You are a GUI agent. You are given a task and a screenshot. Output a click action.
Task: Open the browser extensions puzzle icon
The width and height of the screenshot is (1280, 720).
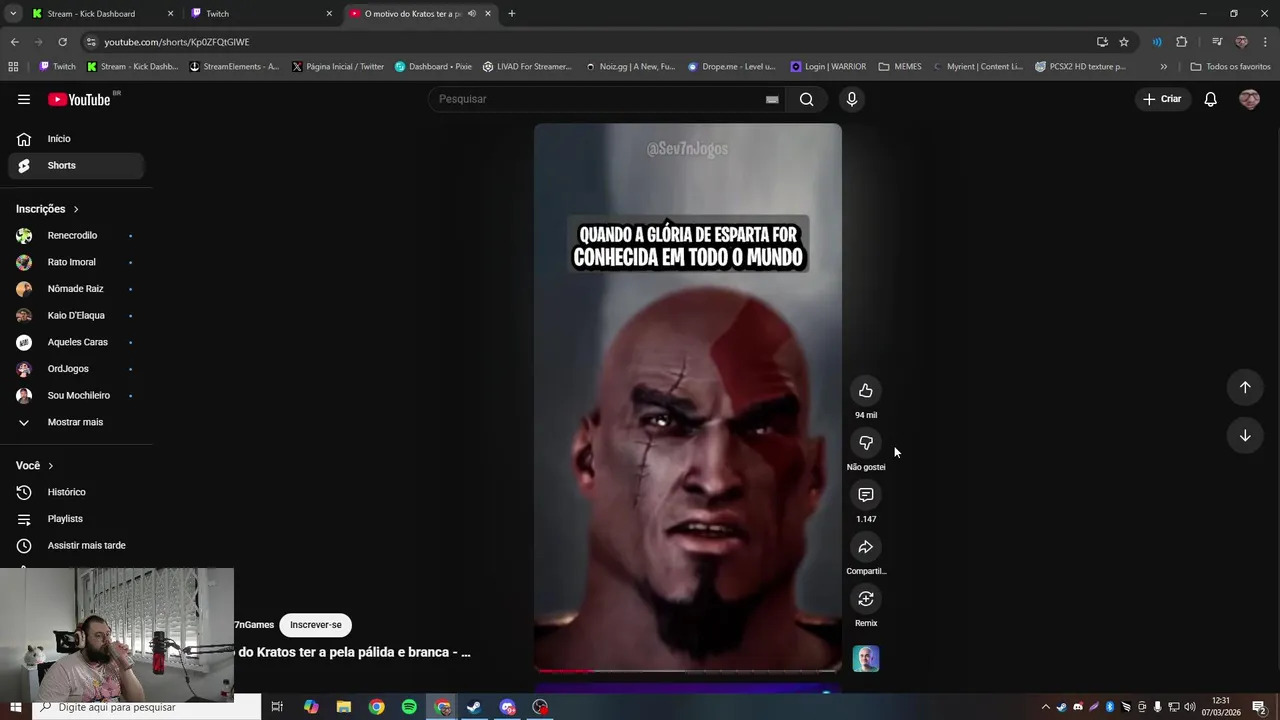[1182, 42]
